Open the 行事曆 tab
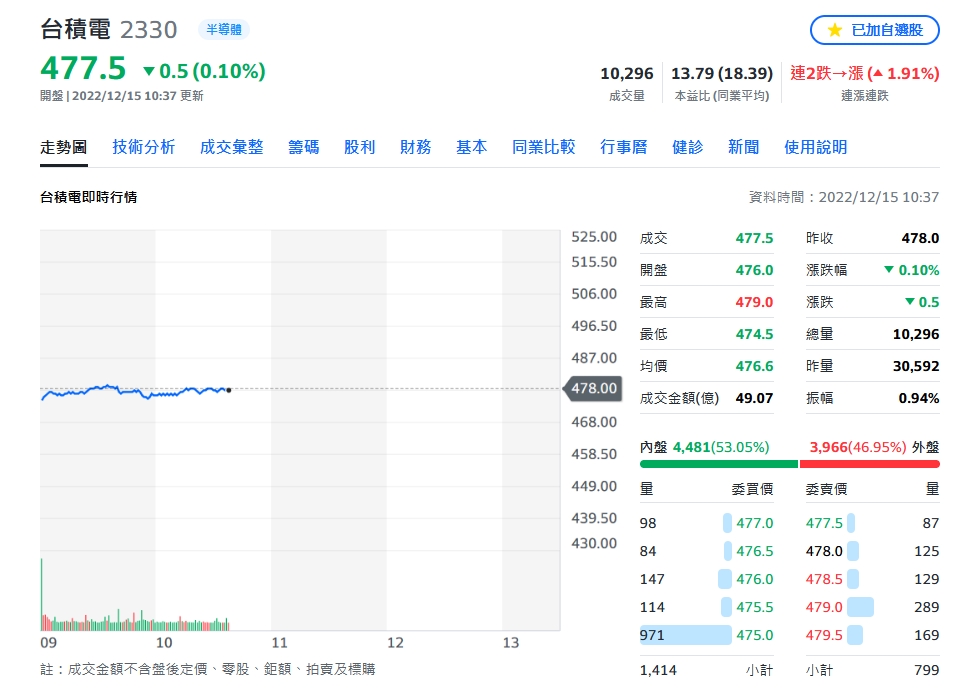 pos(624,147)
